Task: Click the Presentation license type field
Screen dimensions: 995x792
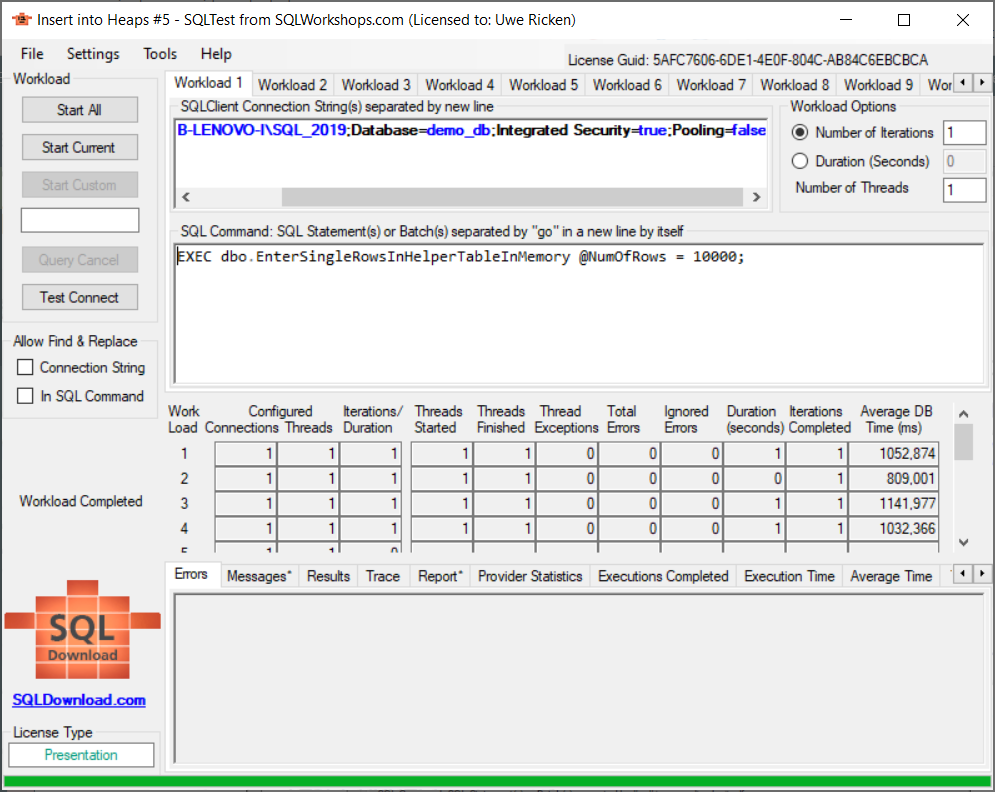Action: tap(81, 755)
